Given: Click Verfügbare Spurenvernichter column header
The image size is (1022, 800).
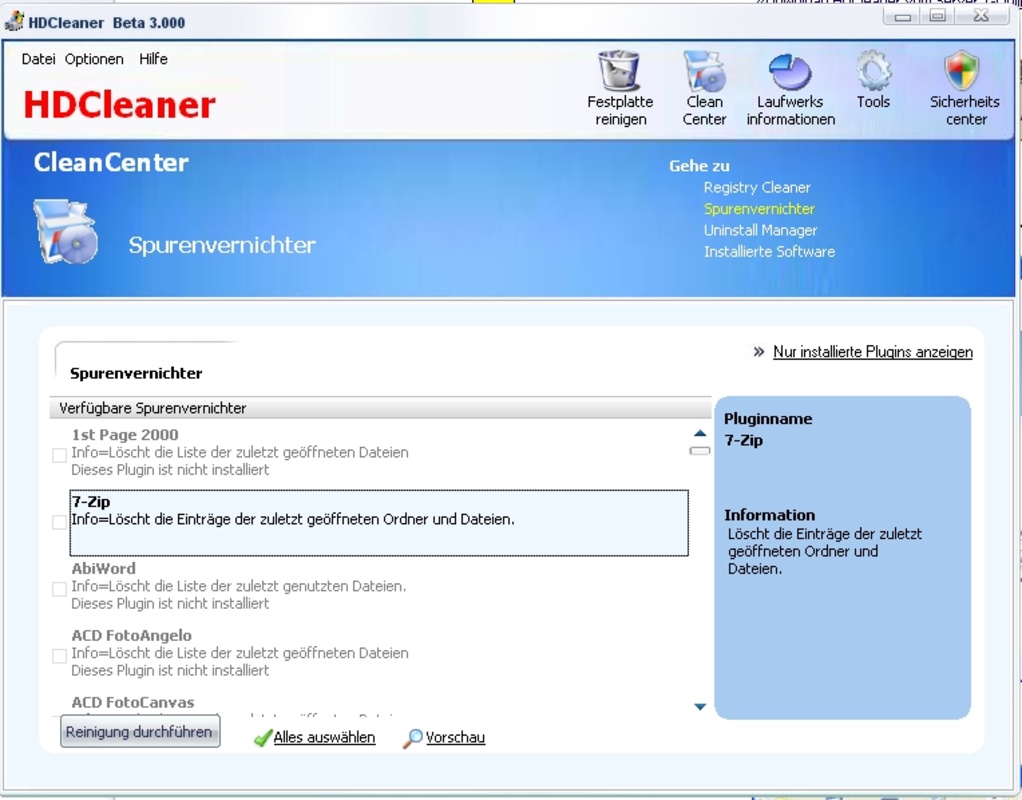Looking at the screenshot, I should coord(380,408).
